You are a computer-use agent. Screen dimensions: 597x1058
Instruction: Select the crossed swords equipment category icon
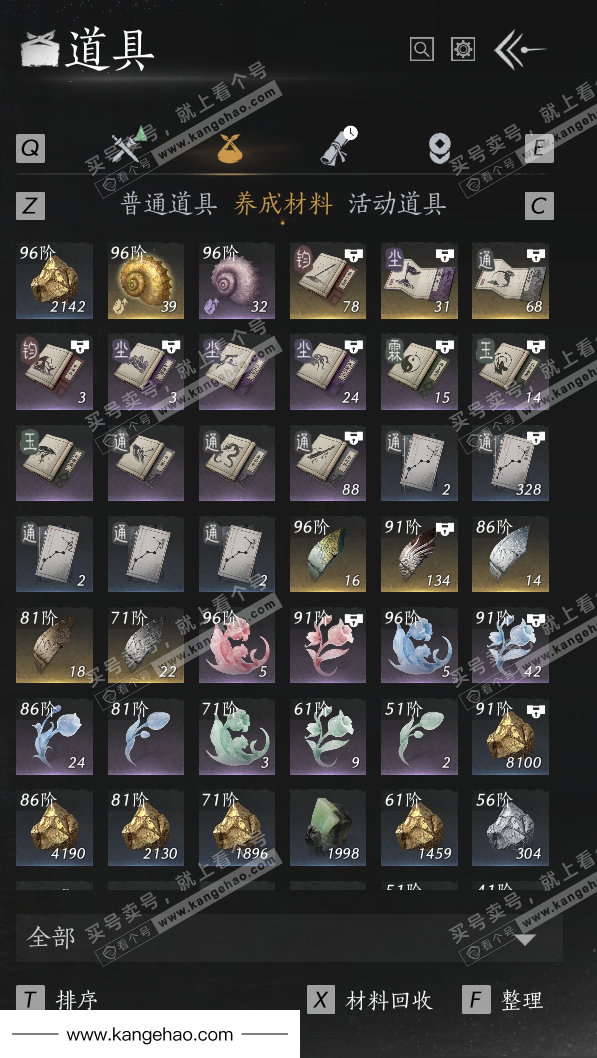(x=129, y=144)
